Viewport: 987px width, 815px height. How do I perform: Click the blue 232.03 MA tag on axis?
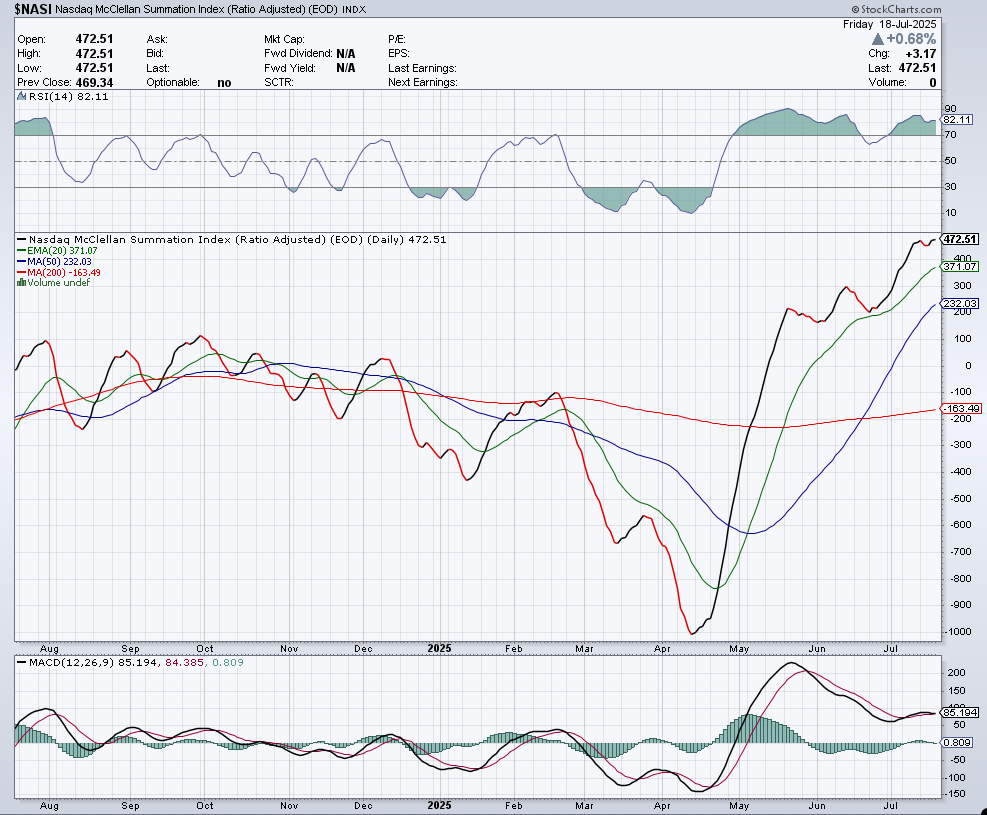pos(960,303)
